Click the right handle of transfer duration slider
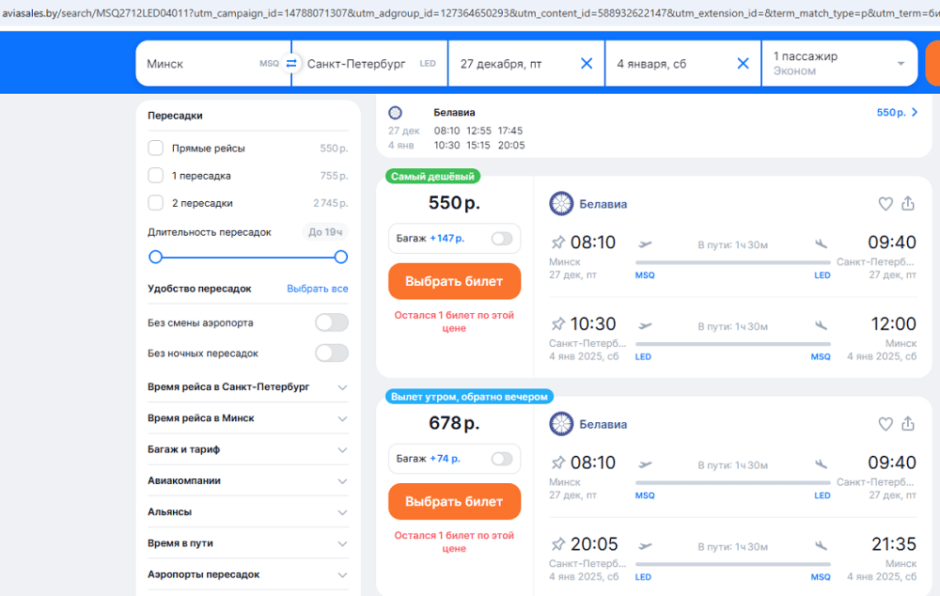Viewport: 940px width, 596px height. [x=341, y=257]
